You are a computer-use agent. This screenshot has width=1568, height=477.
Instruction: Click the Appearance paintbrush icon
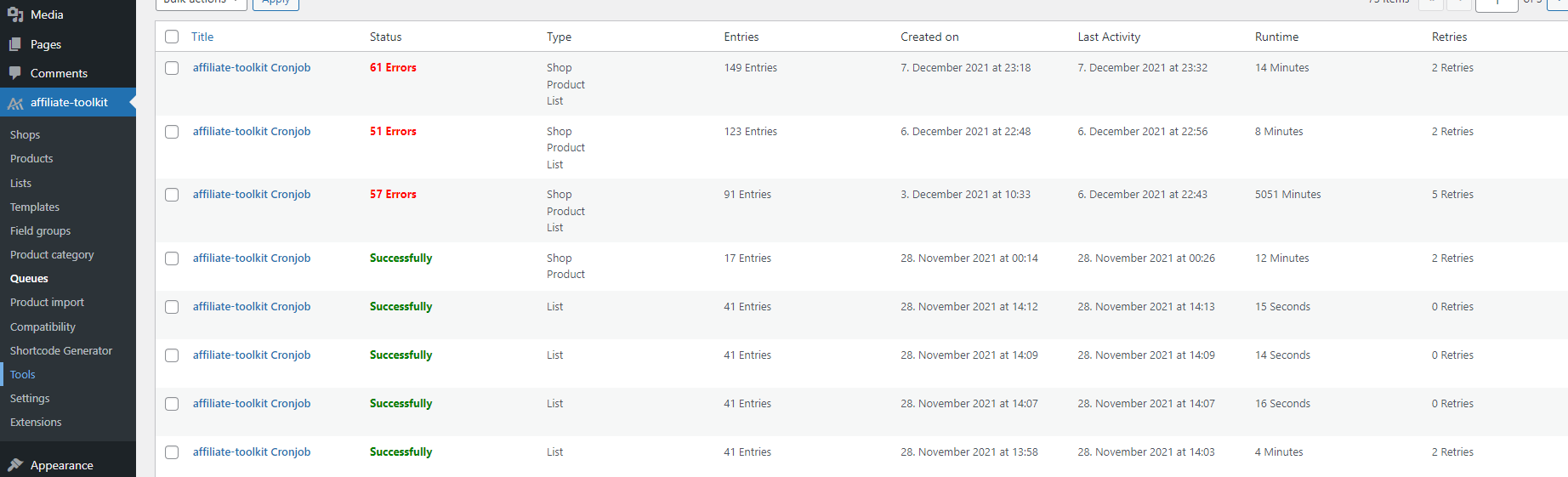coord(15,465)
